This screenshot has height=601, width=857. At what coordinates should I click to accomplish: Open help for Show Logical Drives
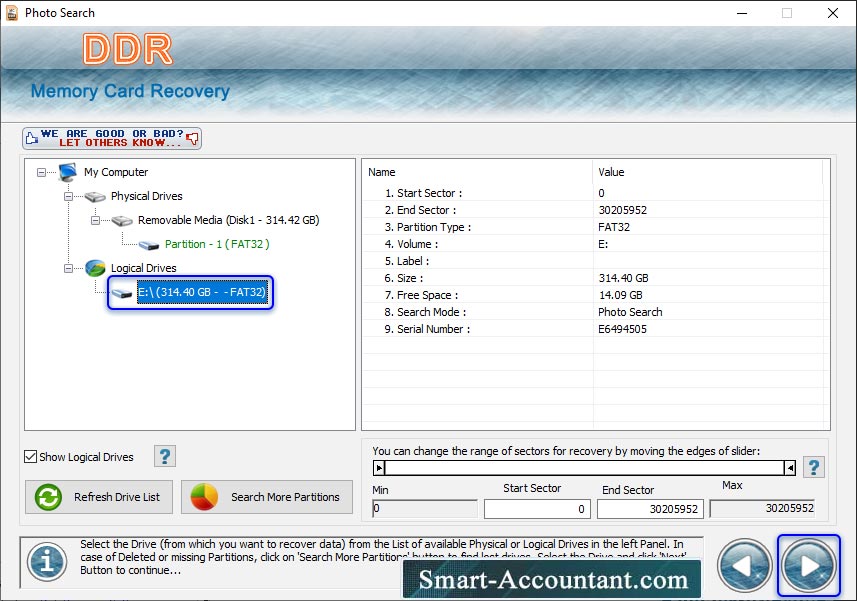click(165, 456)
